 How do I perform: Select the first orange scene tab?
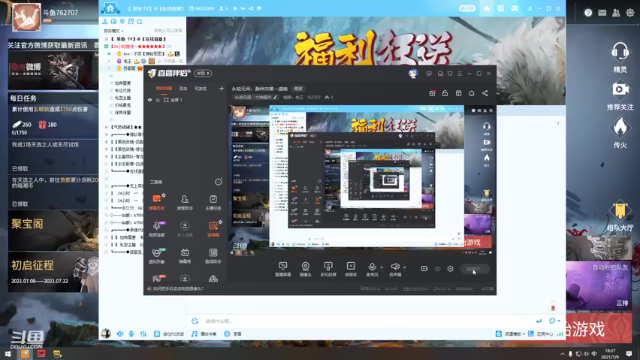point(164,89)
